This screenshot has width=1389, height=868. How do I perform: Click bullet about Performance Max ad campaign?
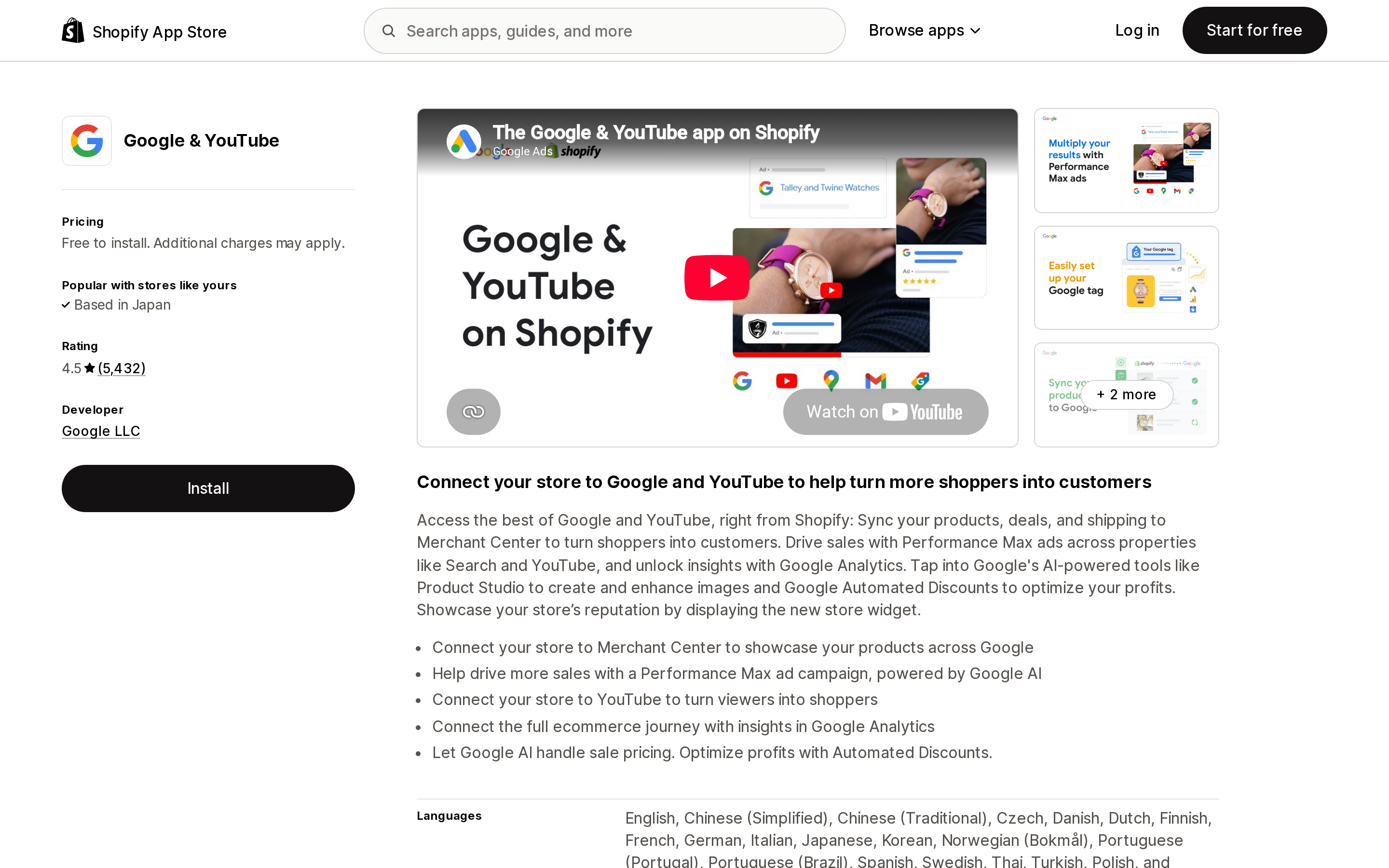pos(737,673)
